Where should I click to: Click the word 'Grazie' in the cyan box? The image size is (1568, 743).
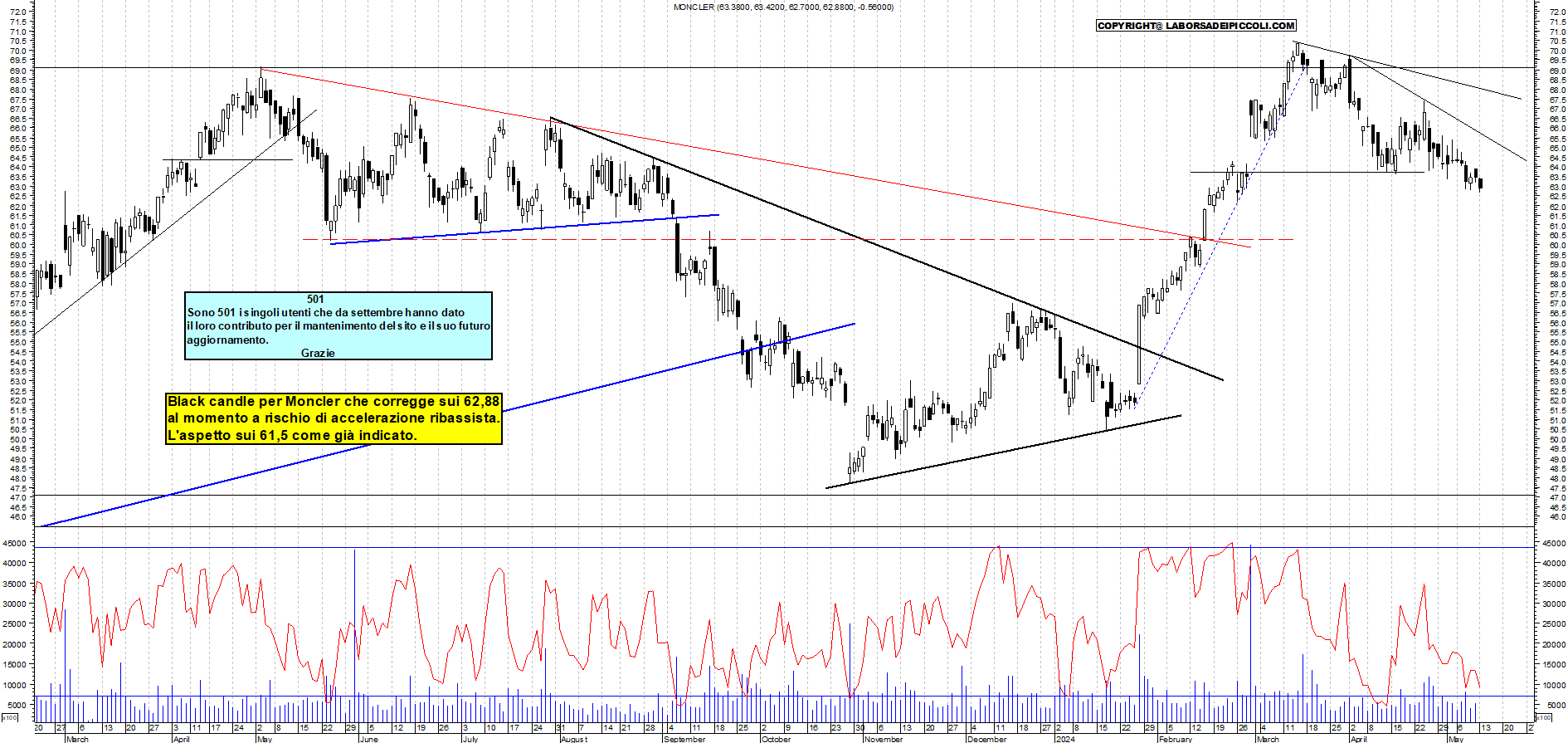tap(318, 353)
